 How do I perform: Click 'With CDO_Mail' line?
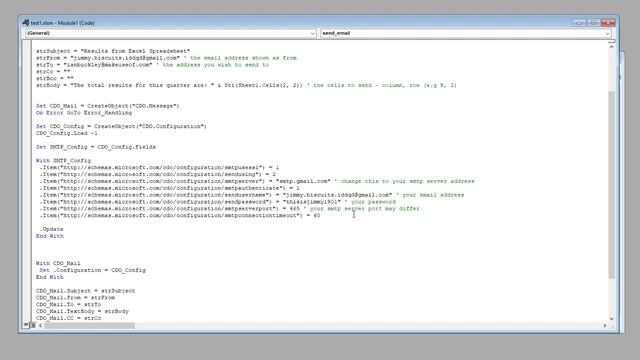click(58, 263)
